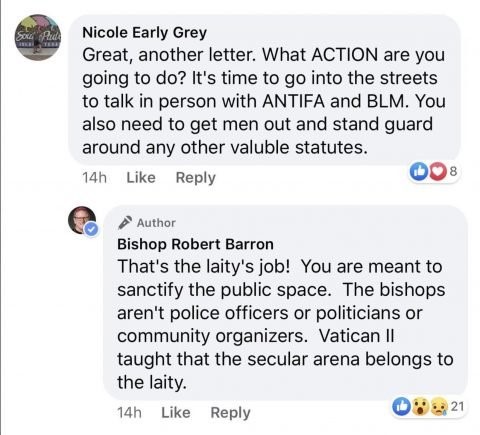This screenshot has width=480, height=435.
Task: Click the sad crying reaction on Barron's reply
Action: (439, 407)
